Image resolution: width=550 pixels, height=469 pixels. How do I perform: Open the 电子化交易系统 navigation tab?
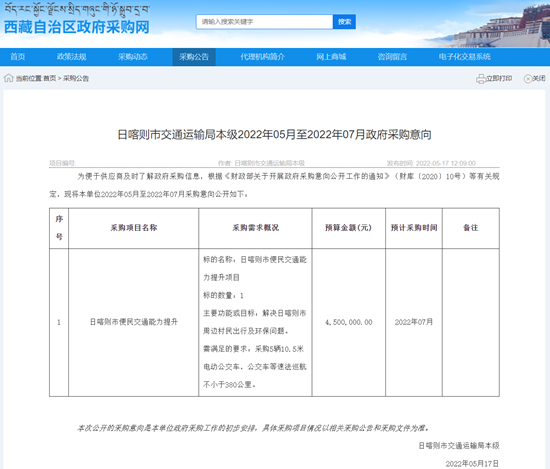[x=464, y=57]
